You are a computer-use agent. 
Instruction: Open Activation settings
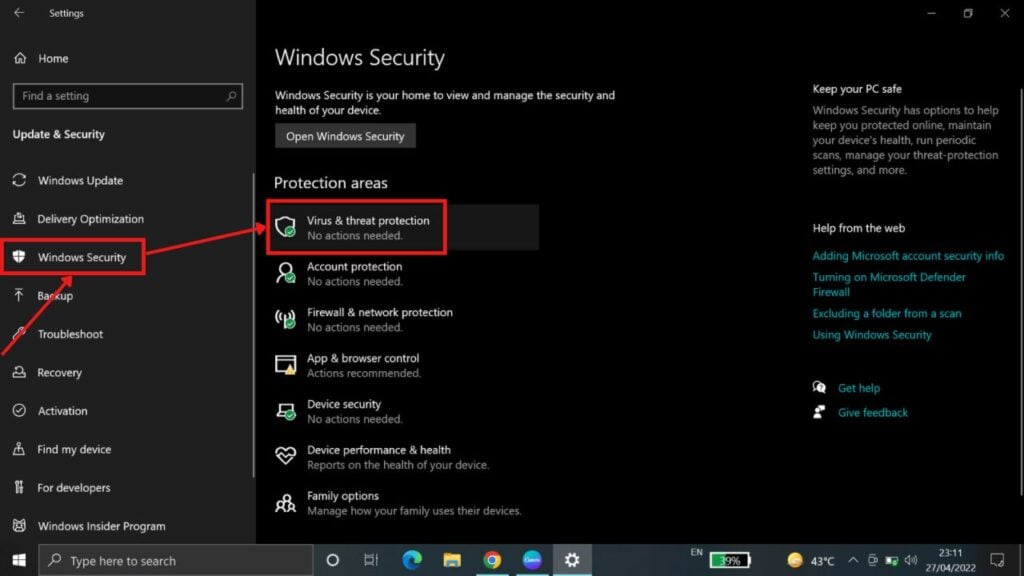tap(62, 411)
